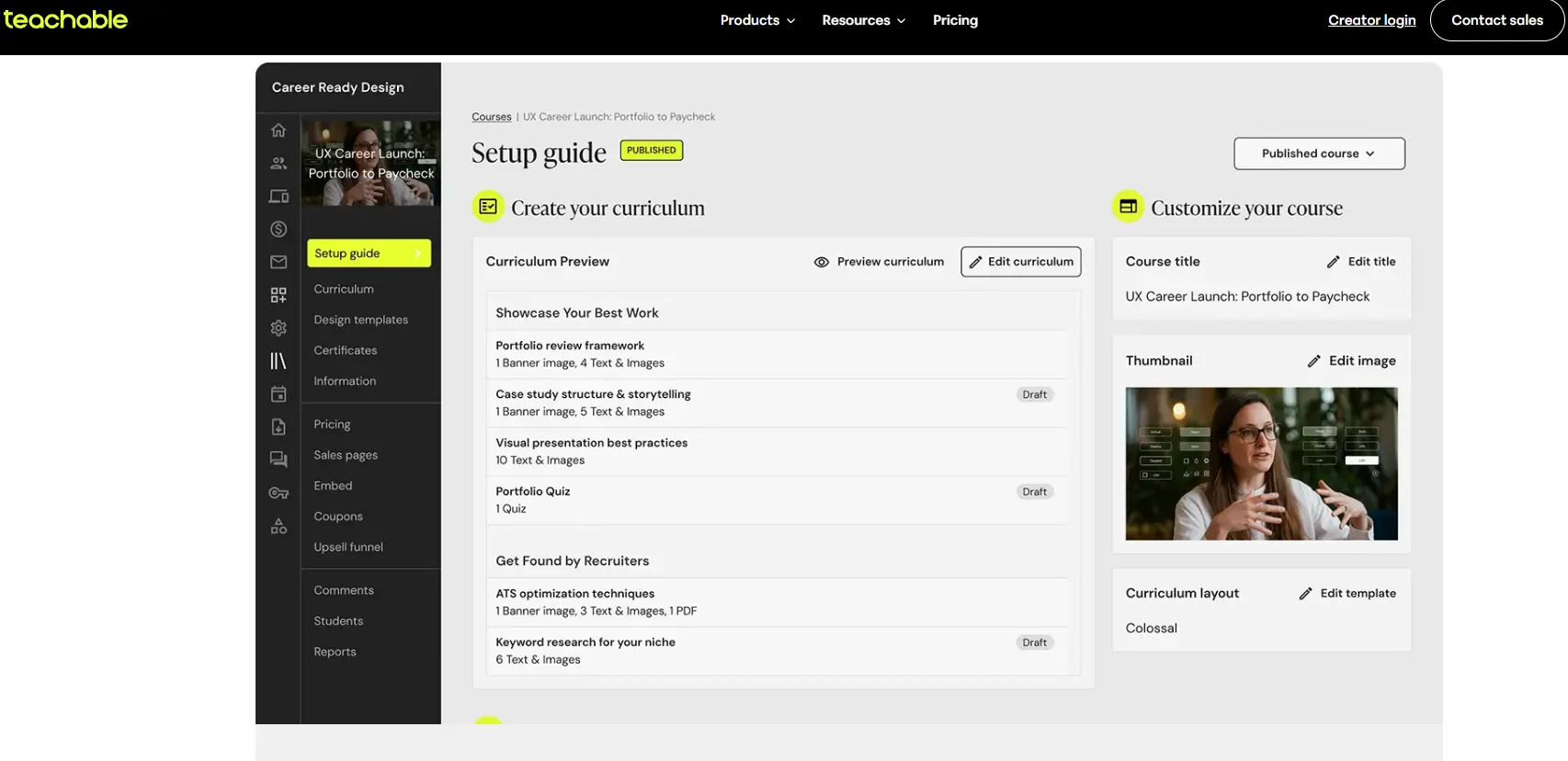Go to Sales pages in sidebar
The height and width of the screenshot is (761, 1568).
click(x=346, y=455)
